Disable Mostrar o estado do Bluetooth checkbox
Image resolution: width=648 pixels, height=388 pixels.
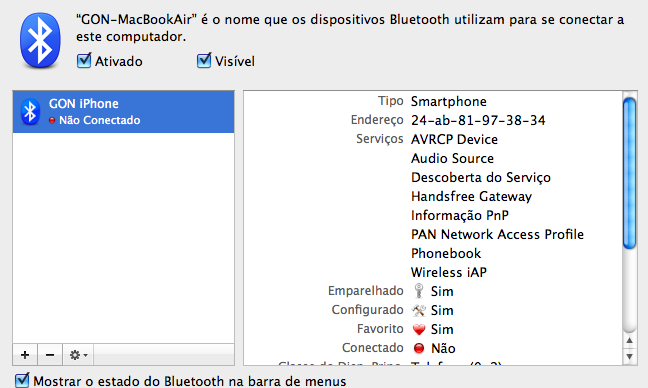22,380
